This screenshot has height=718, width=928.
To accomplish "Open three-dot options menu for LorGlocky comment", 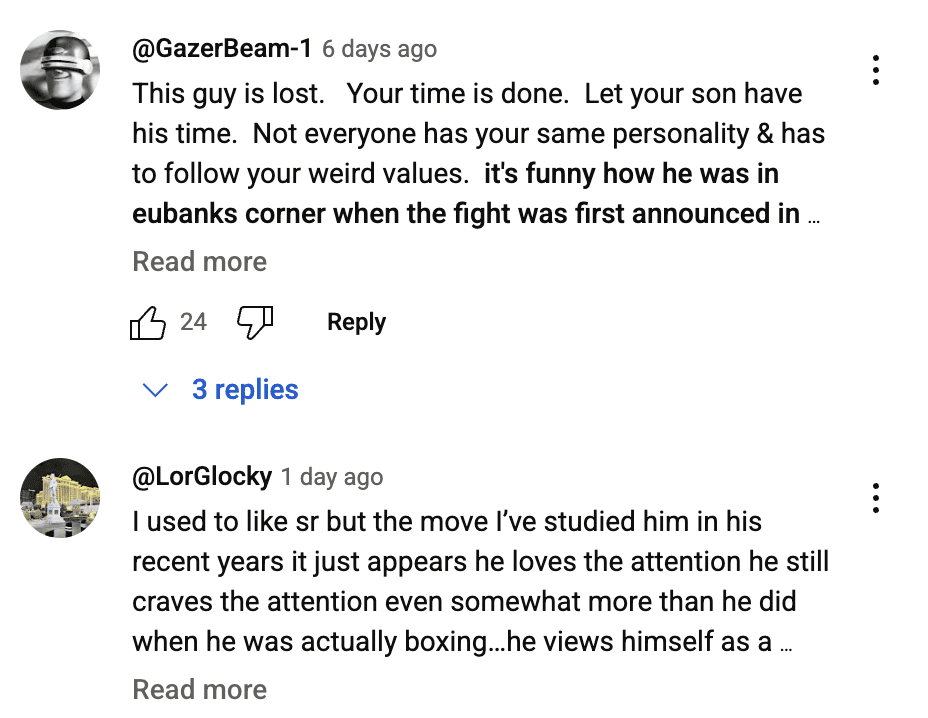I will coord(875,498).
